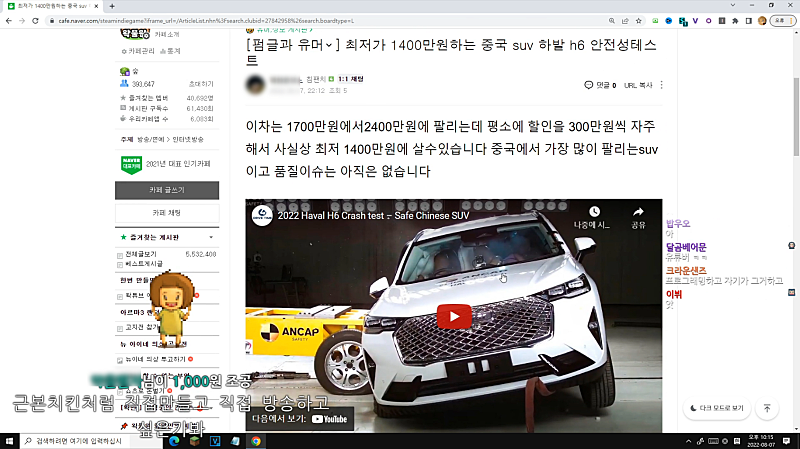Screen dimensions: 800x449
Task: Check the 베스트게시글 checkbox in sidebar
Action: [x=121, y=267]
